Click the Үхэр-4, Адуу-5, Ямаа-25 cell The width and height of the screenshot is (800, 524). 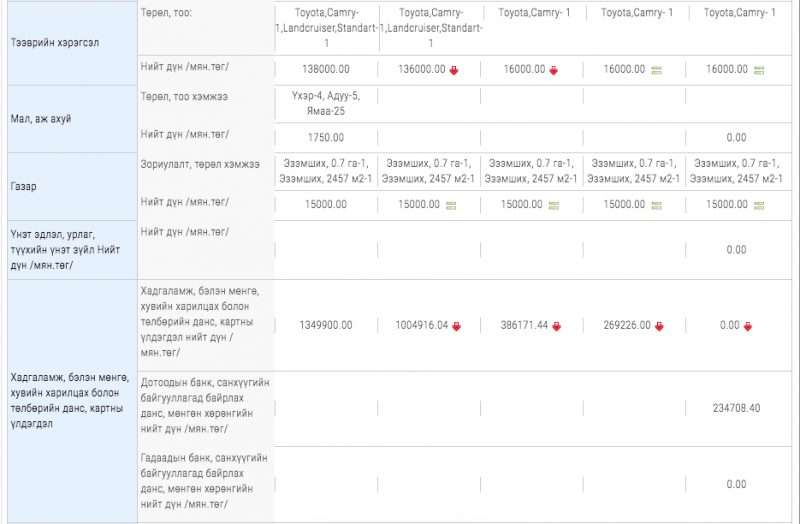pos(325,104)
